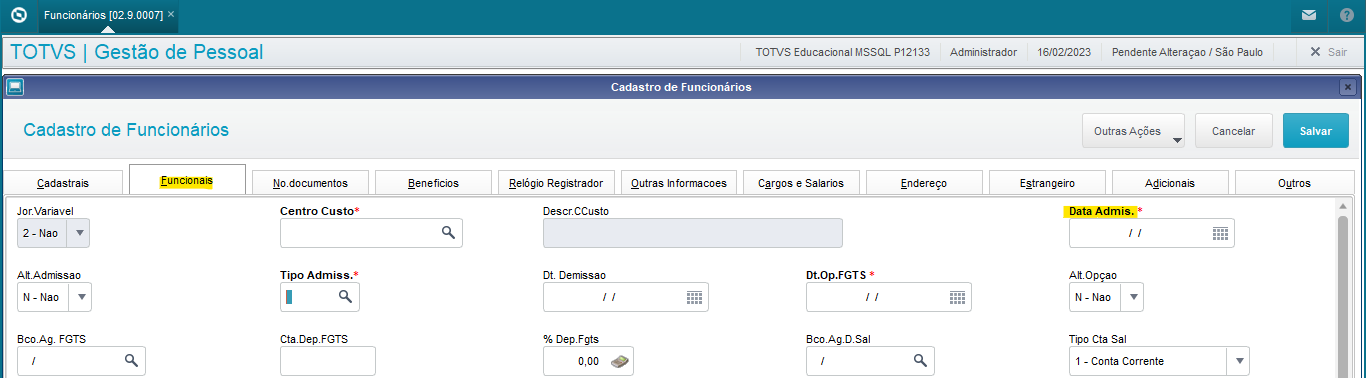Open Bco.Ag. FGTS search magnifier
Image resolution: width=1366 pixels, height=378 pixels.
[x=131, y=360]
